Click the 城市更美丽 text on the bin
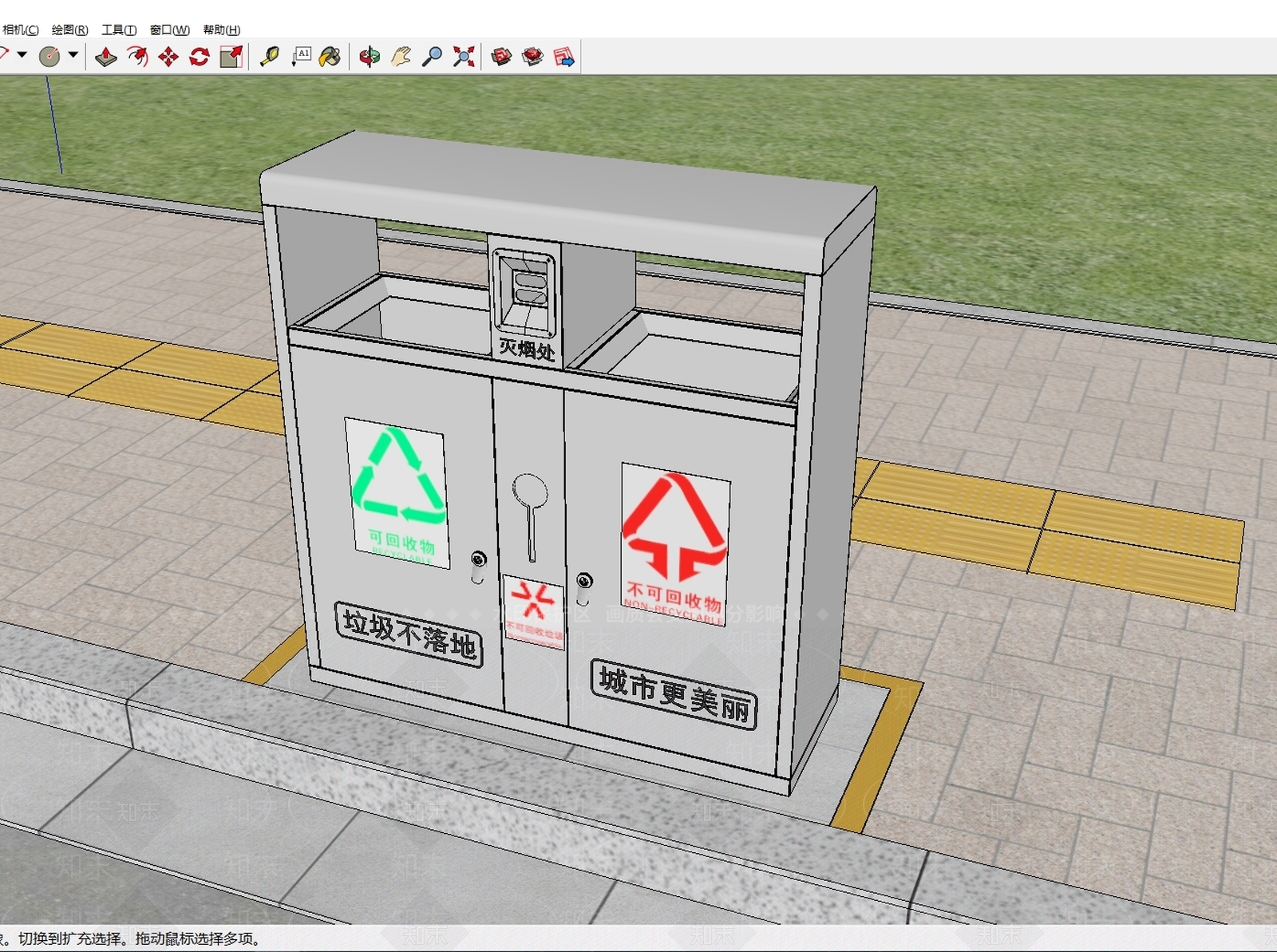This screenshot has height=952, width=1277. pyautogui.click(x=674, y=693)
